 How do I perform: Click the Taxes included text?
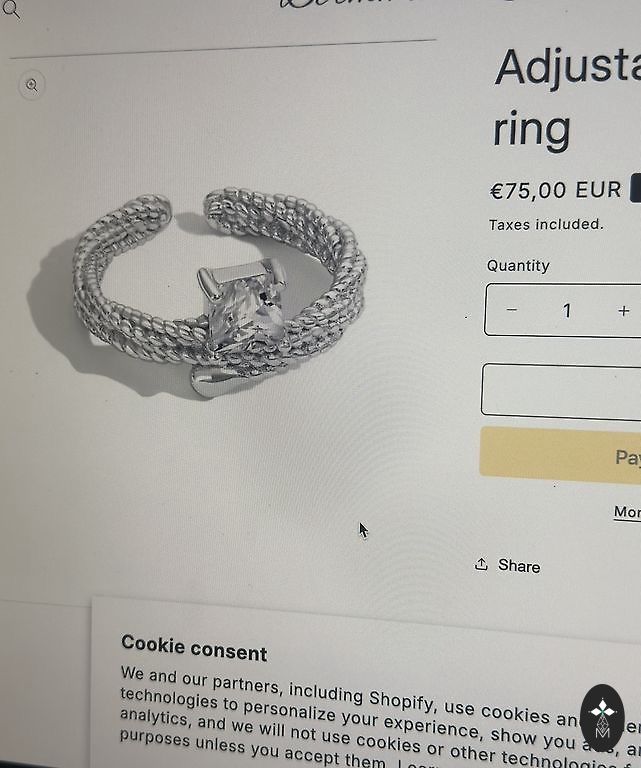pyautogui.click(x=546, y=224)
